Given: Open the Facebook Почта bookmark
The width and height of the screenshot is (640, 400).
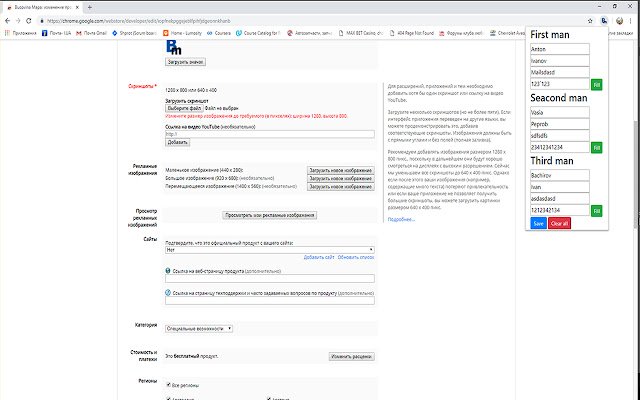Looking at the screenshot, I should click(56, 33).
